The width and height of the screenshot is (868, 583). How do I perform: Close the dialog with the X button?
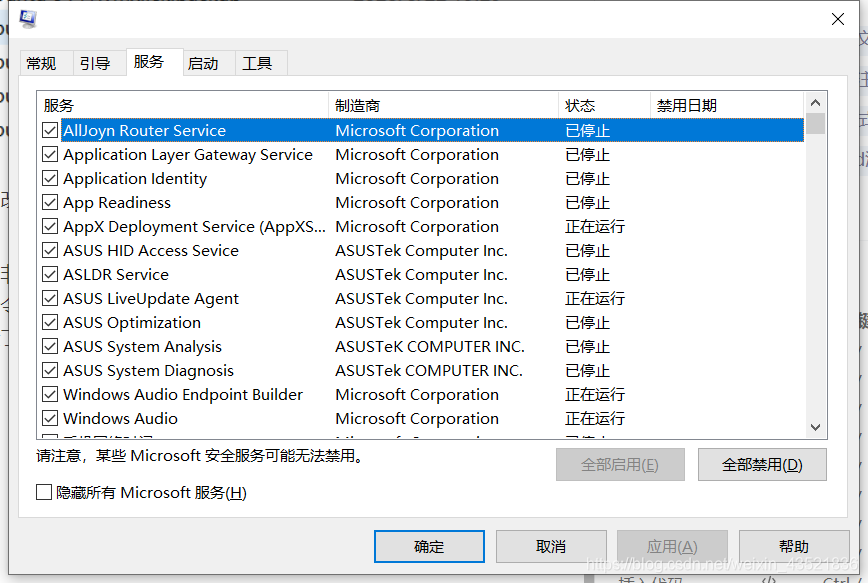(x=838, y=19)
